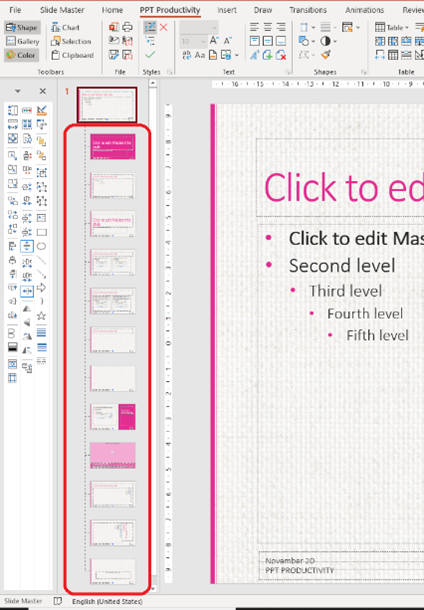Open the Text group dialog launcher
424x610 pixels.
(287, 72)
